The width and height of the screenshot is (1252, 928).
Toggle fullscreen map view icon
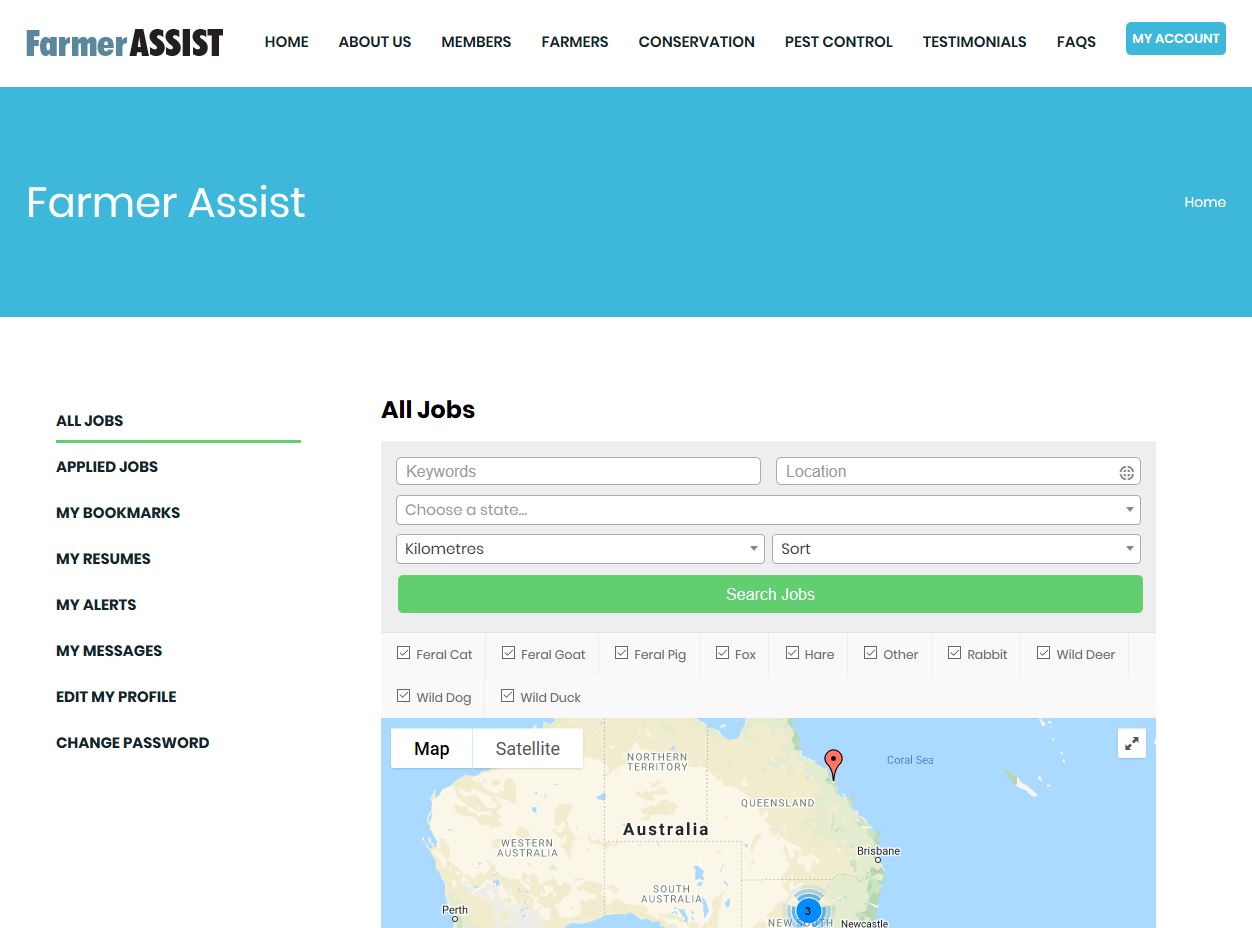[1131, 744]
